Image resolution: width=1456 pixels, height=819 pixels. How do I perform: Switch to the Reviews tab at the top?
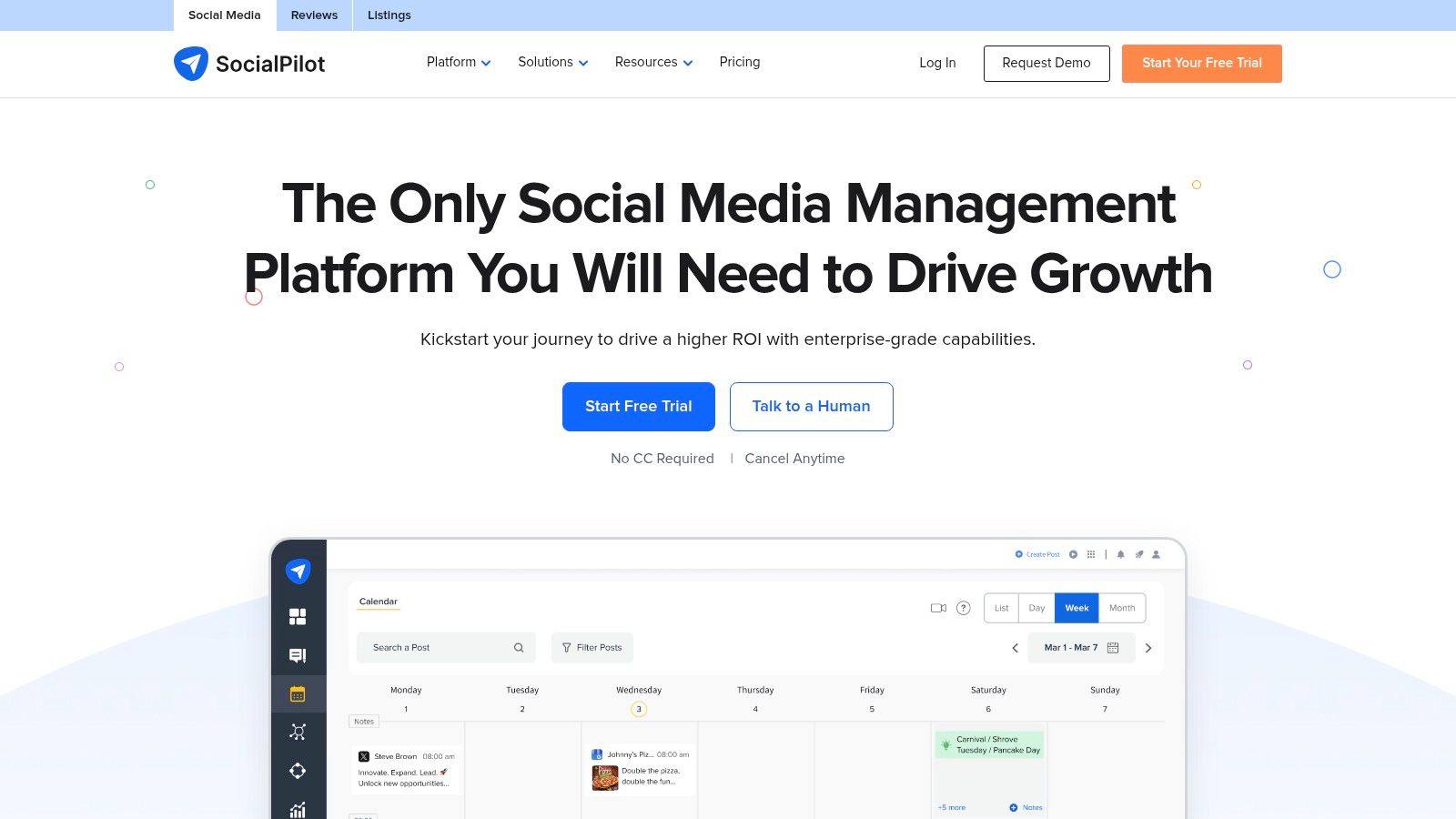tap(313, 15)
